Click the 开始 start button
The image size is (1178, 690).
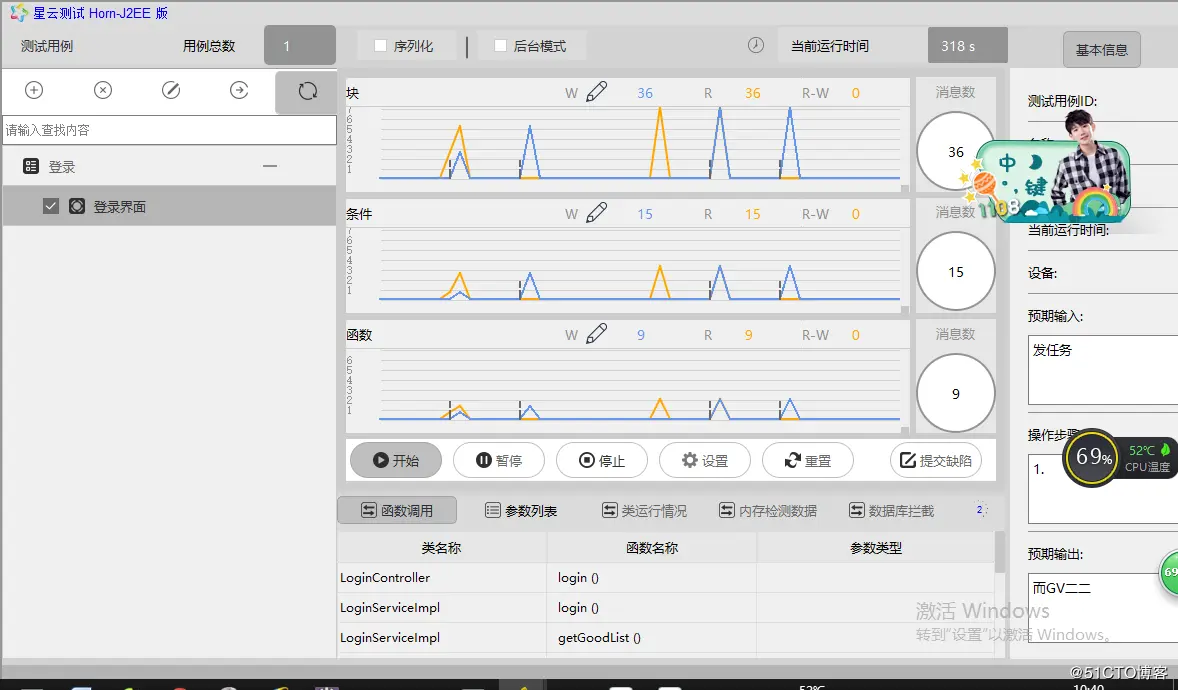pos(396,460)
